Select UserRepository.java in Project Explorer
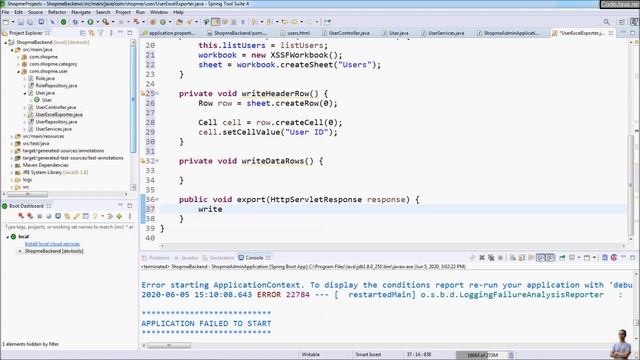The image size is (640, 360). click(56, 122)
